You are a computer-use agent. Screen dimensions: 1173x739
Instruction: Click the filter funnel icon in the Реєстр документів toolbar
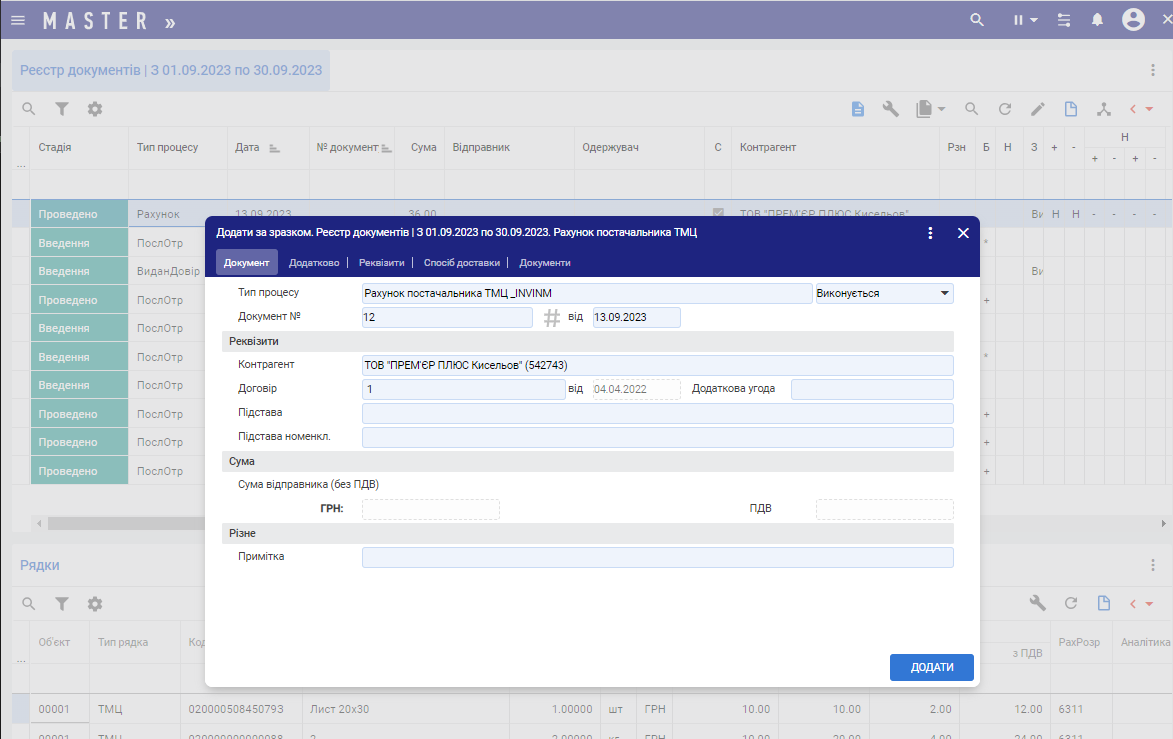click(x=62, y=109)
